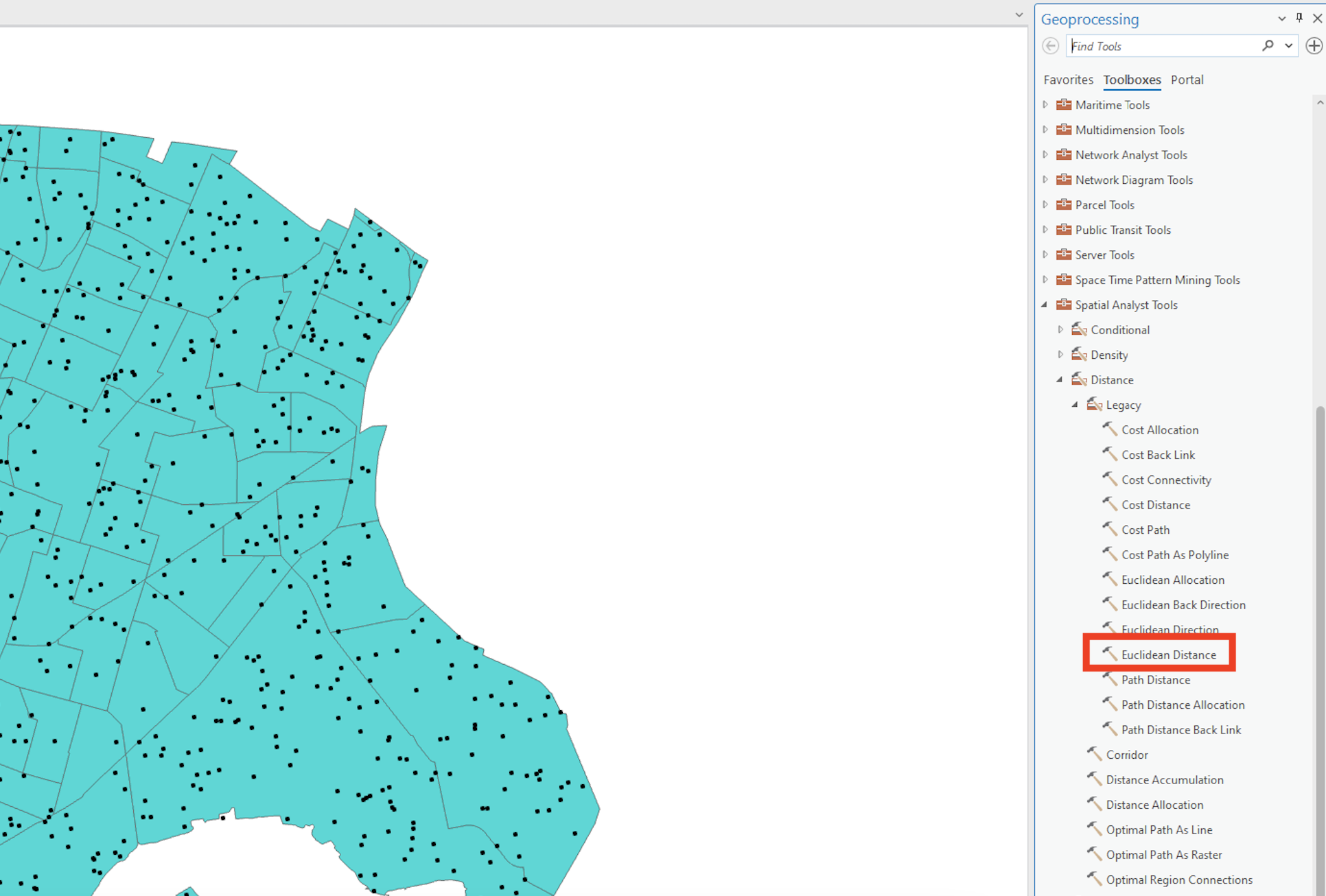Switch to the Portal tab

click(x=1187, y=80)
